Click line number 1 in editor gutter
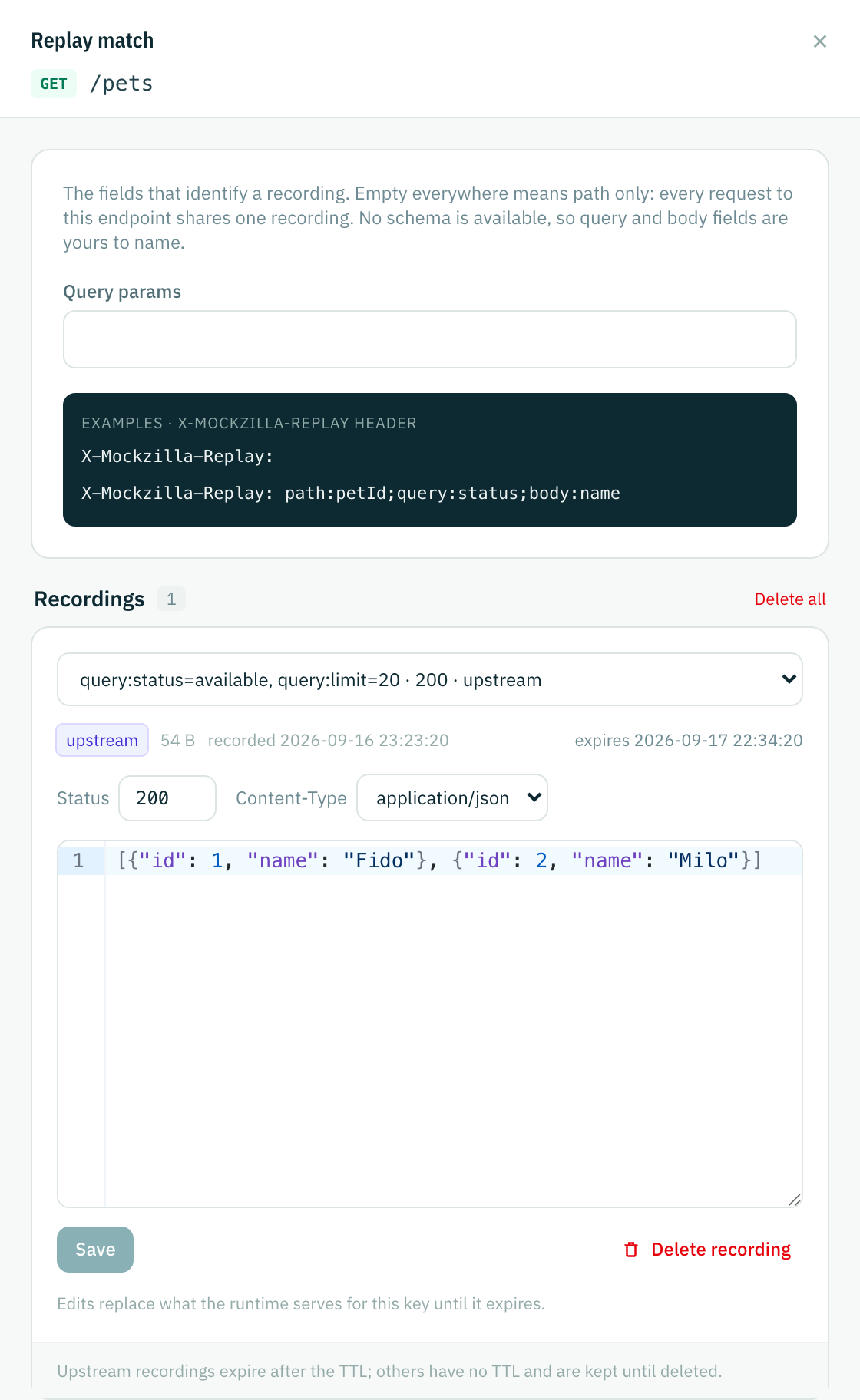 point(78,860)
